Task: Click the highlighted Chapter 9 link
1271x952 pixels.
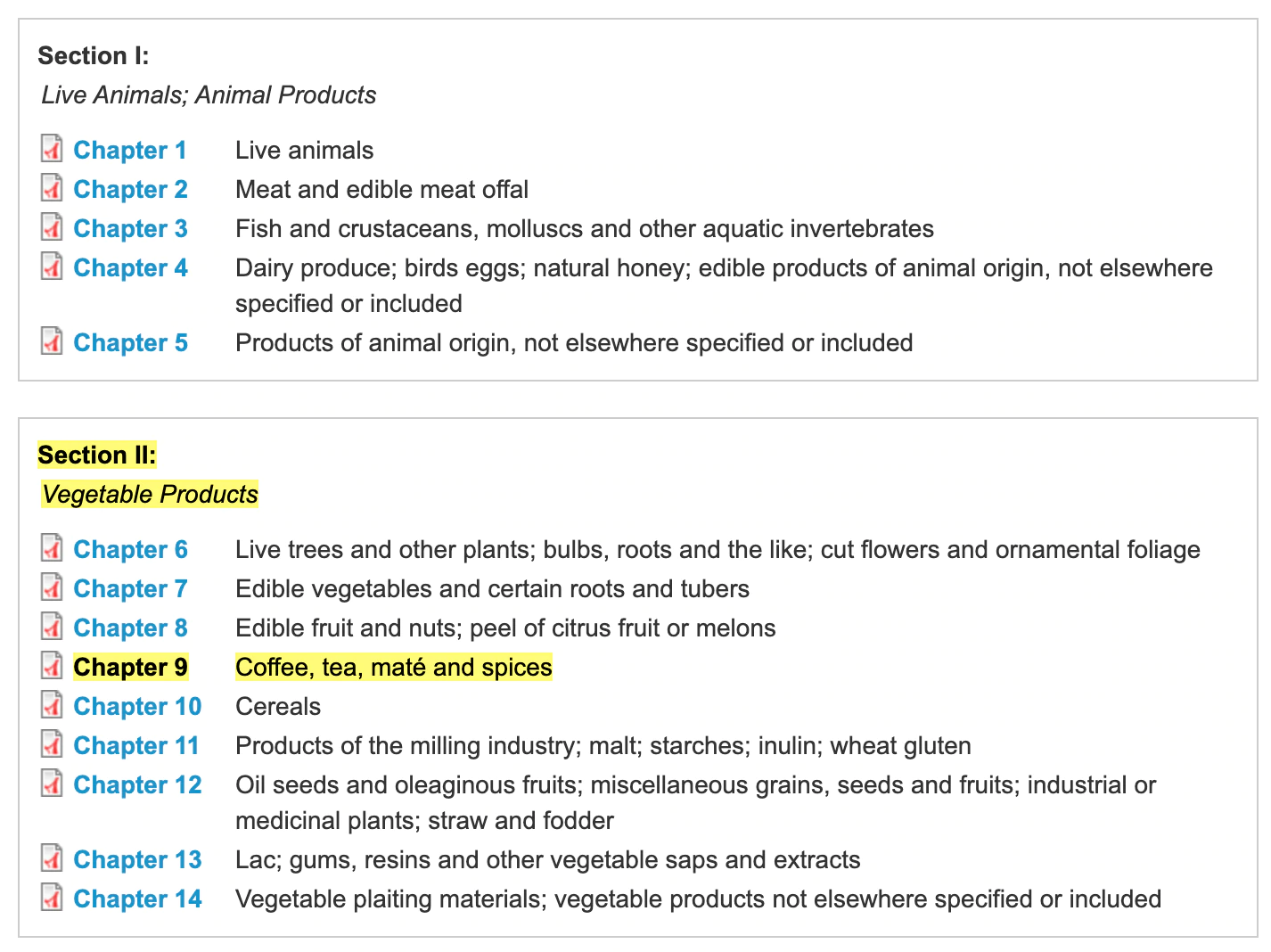Action: coord(130,667)
